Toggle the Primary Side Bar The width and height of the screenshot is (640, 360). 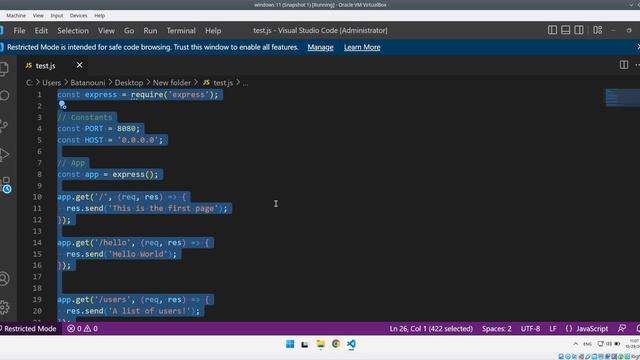tap(552, 30)
